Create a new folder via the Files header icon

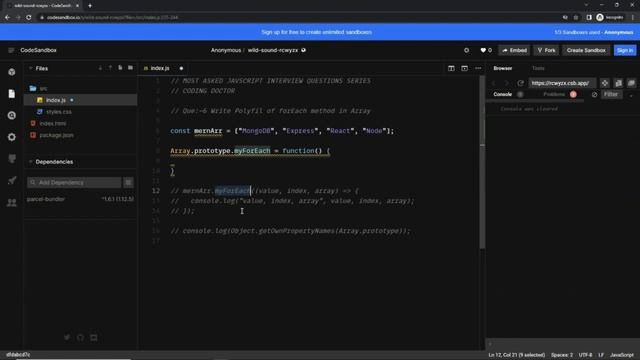click(130, 68)
